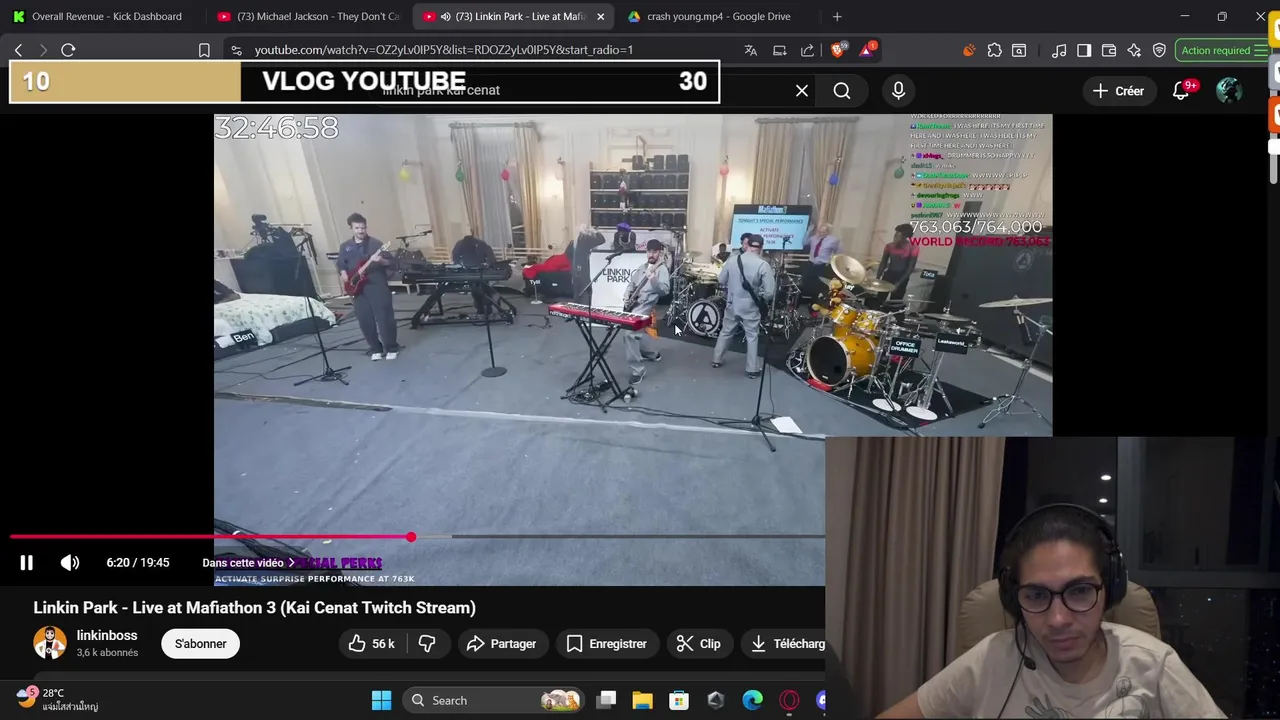Pause the Linkin Park video
Screen dimensions: 1280x720
(x=27, y=563)
